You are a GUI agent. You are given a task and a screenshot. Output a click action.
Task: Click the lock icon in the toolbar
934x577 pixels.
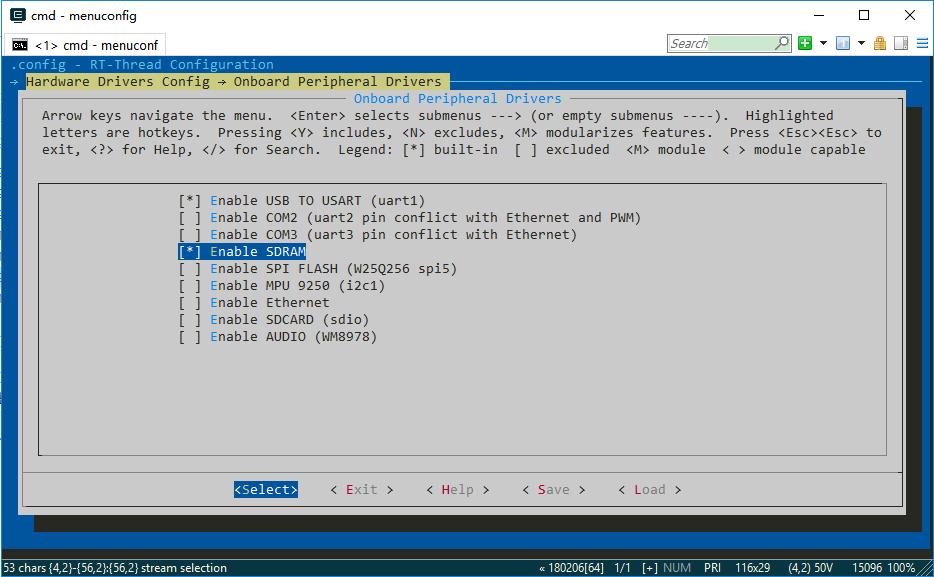880,43
